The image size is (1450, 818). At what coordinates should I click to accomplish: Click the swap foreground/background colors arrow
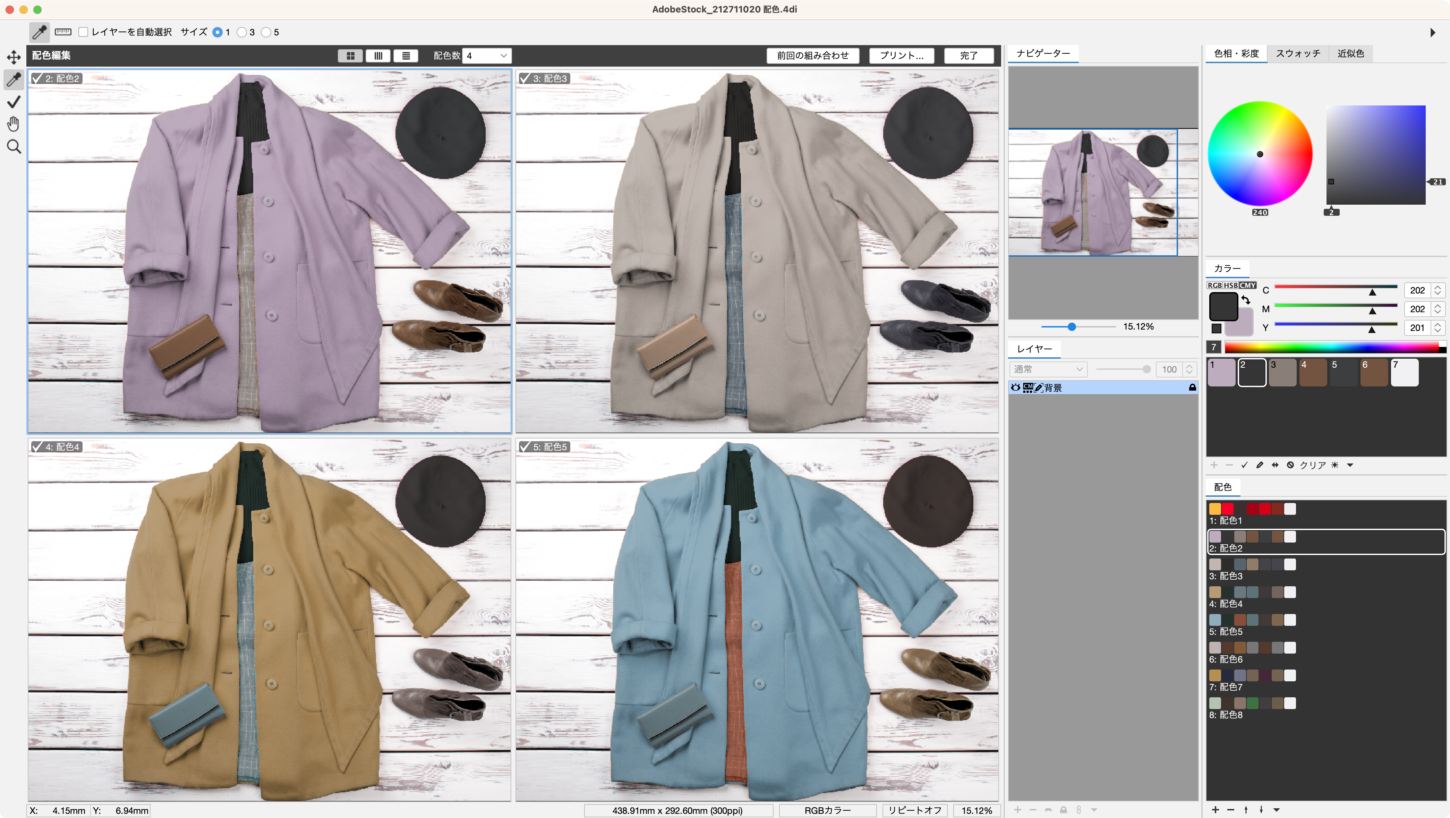[1245, 300]
